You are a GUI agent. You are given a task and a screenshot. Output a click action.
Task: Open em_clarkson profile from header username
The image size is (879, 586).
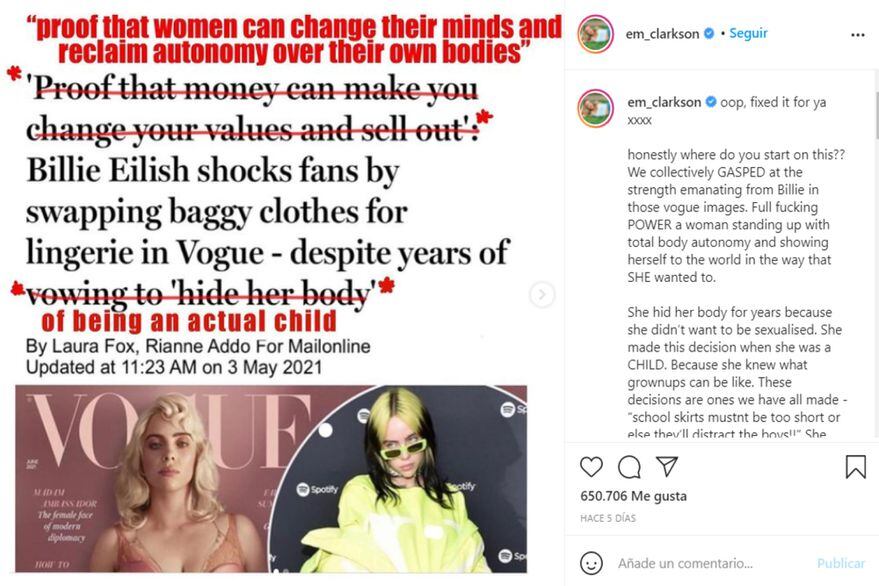coord(662,34)
